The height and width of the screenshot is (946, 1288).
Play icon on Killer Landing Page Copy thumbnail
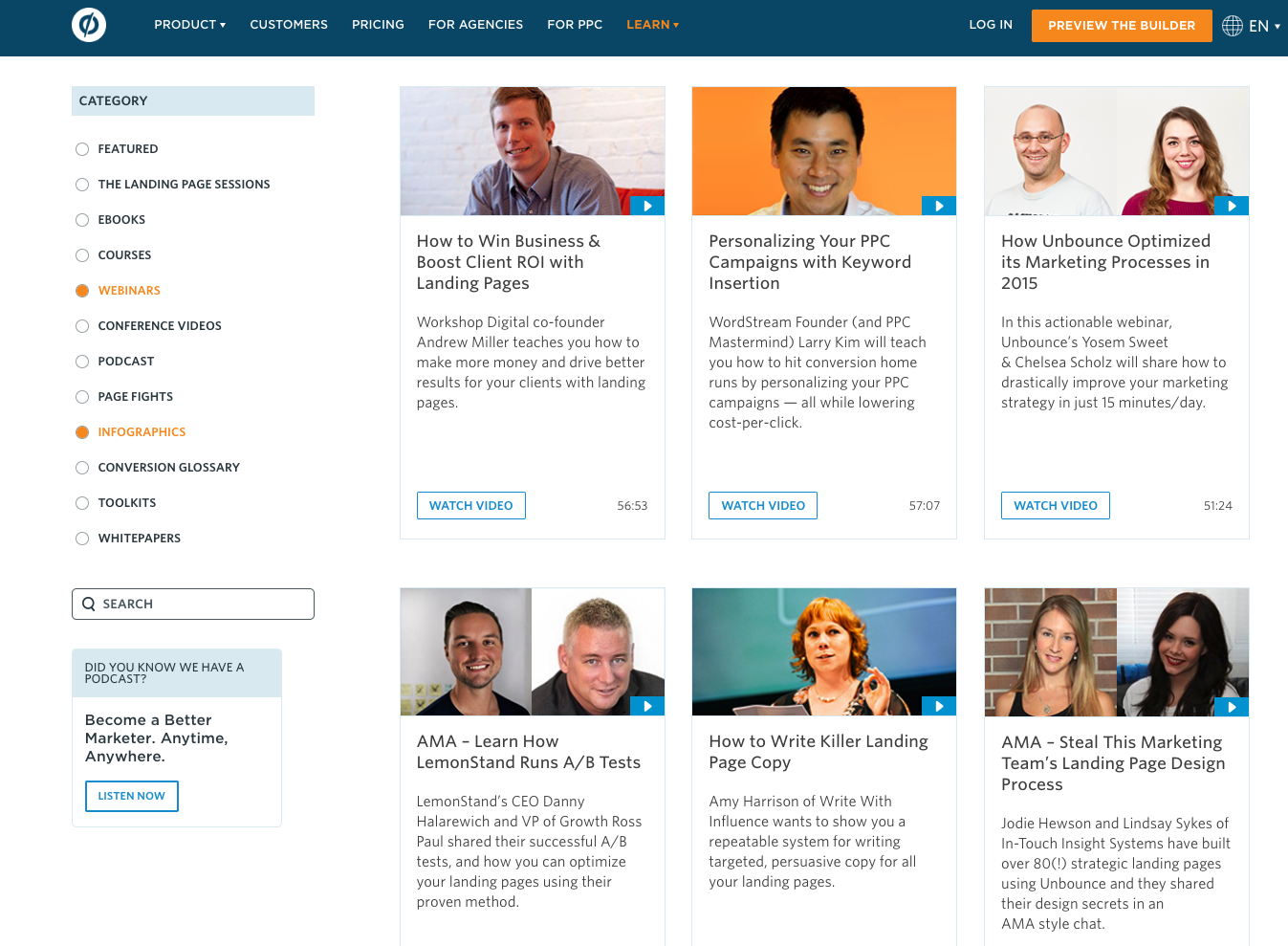pos(939,706)
